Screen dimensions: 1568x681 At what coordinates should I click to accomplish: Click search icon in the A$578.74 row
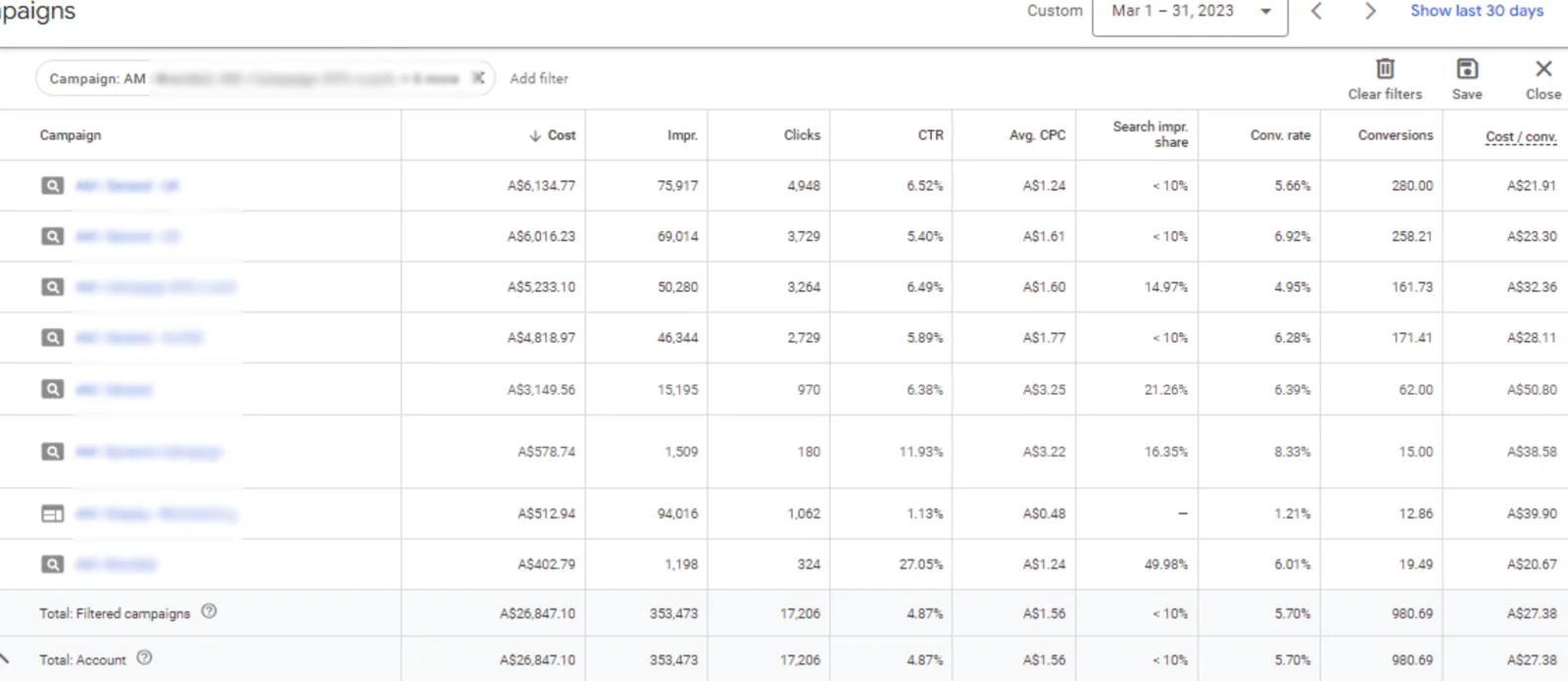52,452
